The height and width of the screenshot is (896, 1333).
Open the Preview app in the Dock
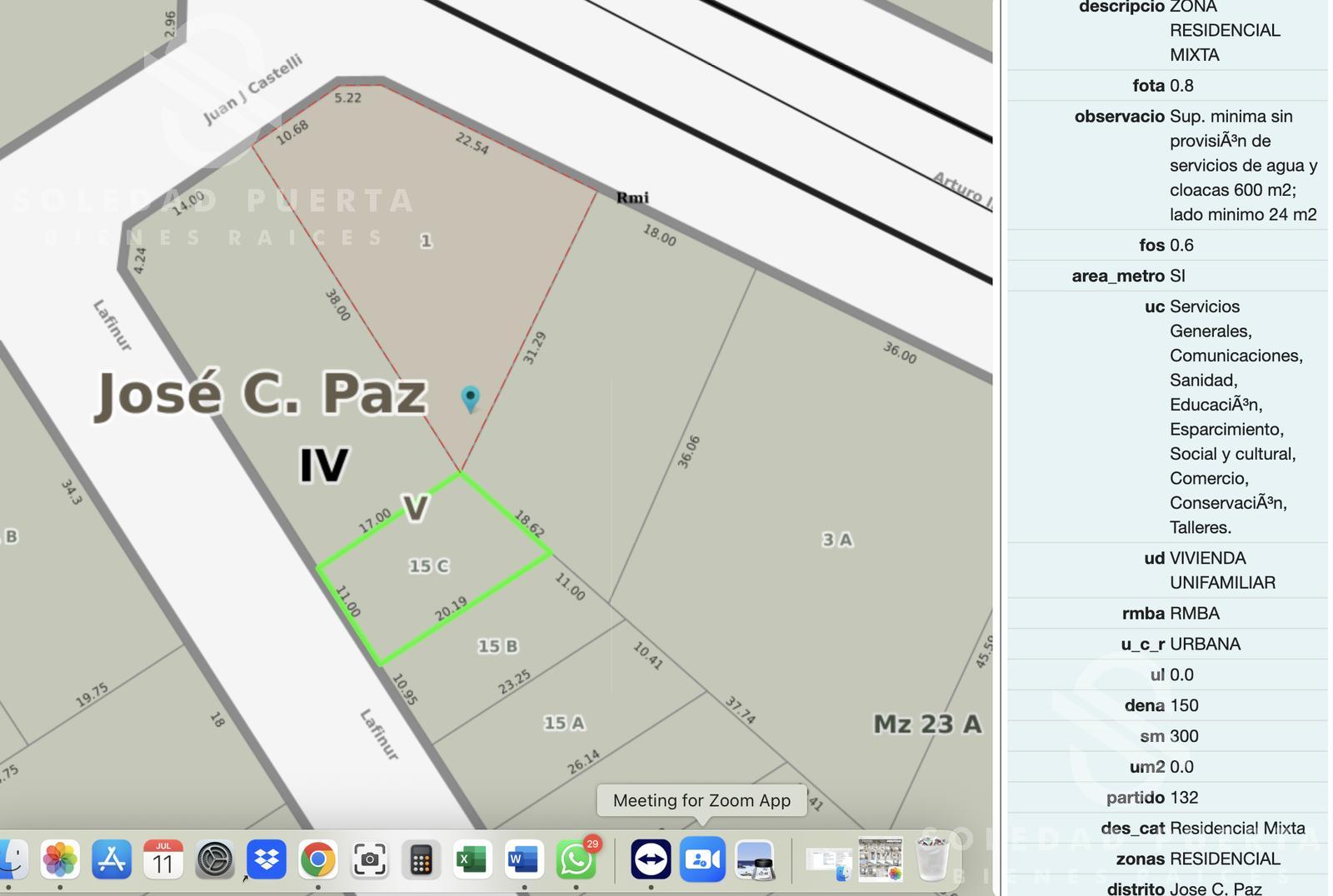pyautogui.click(x=755, y=859)
